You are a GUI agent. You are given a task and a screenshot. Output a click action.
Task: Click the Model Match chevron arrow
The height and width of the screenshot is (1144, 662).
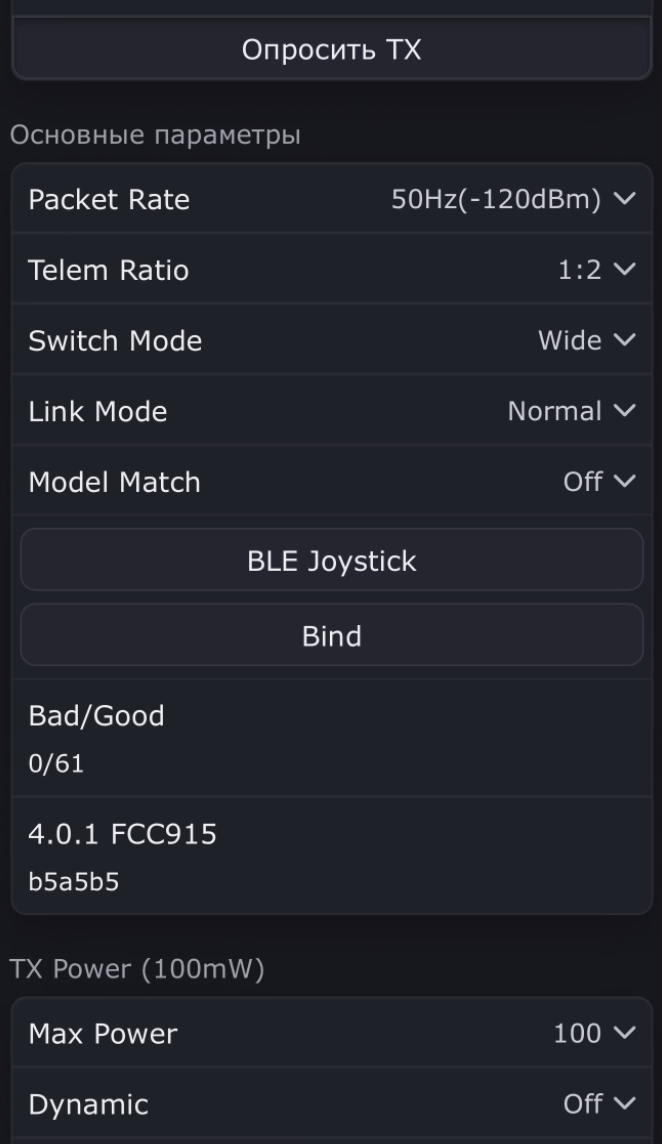625,482
